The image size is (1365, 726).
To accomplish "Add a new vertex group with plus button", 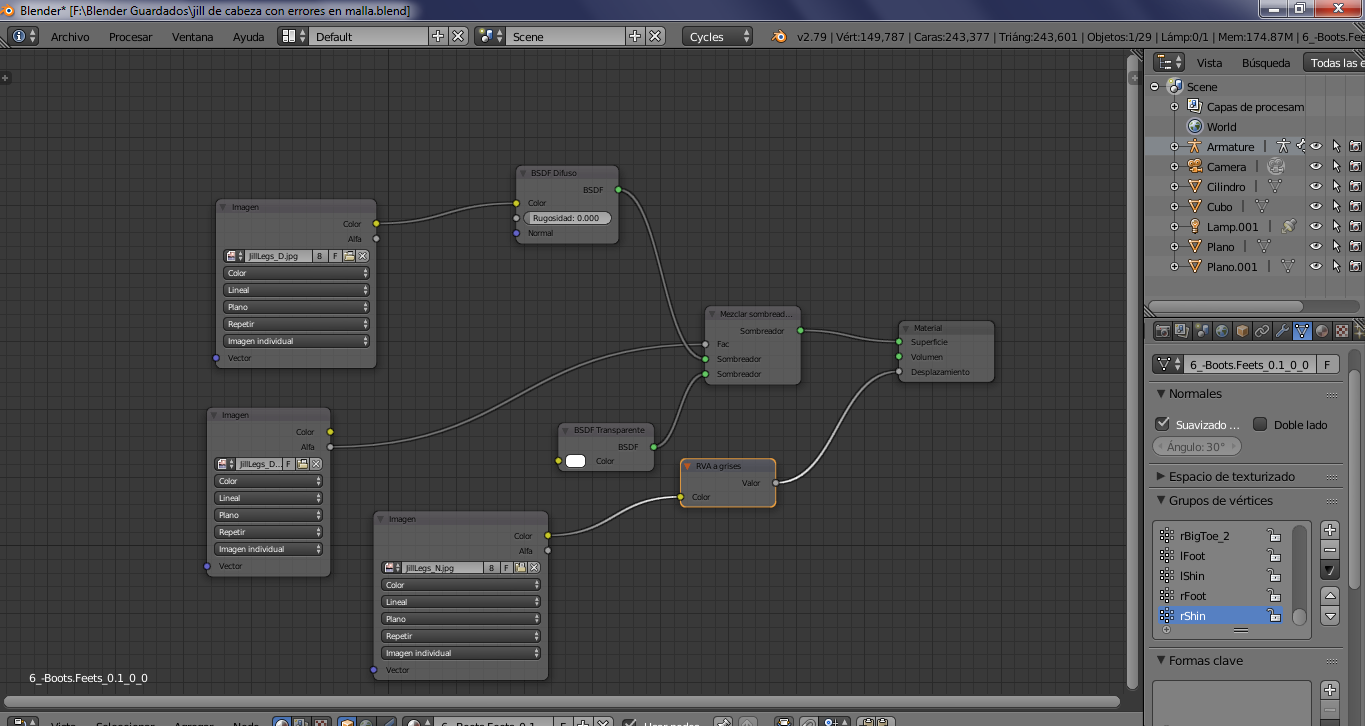I will click(x=1329, y=530).
